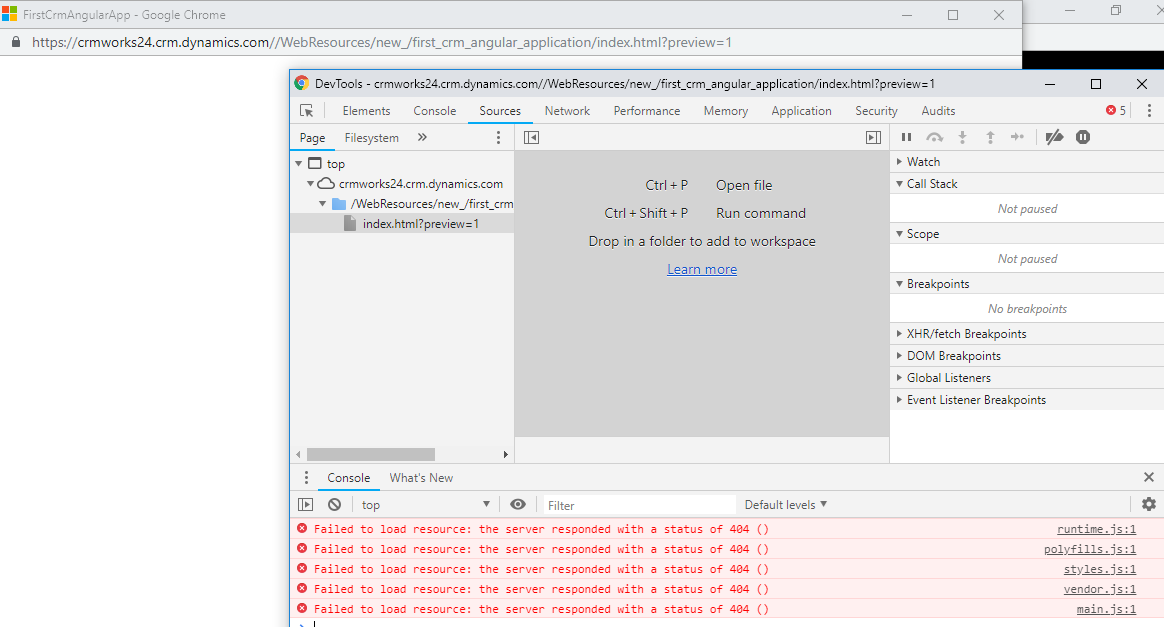
Task: Clear the console with the clear icon
Action: [335, 505]
